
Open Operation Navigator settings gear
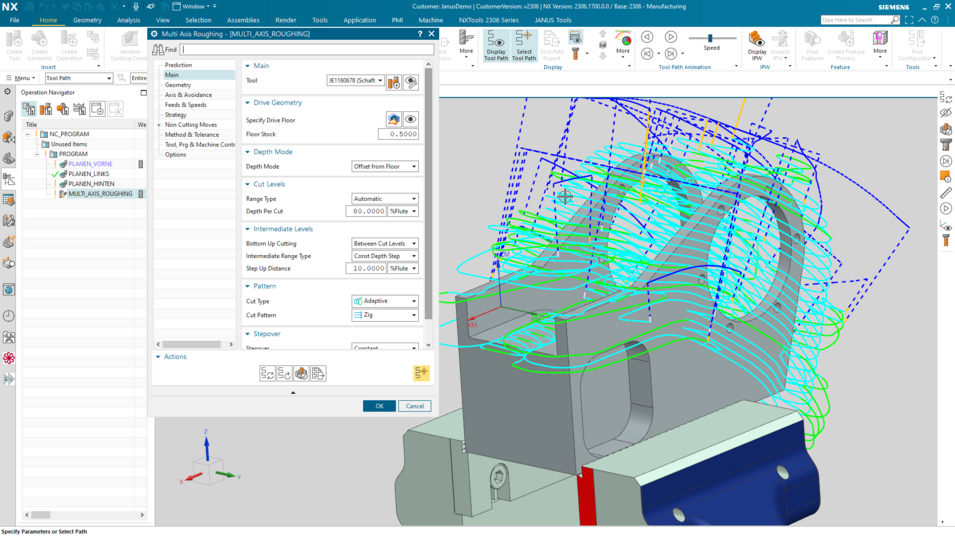[7, 92]
